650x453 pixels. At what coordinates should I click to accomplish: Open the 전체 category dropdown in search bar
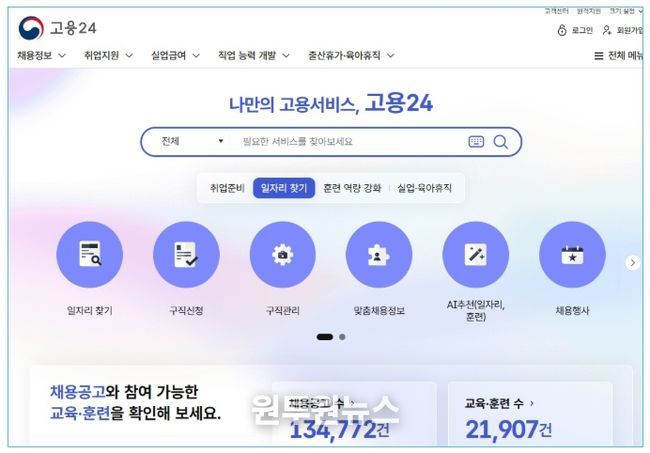(x=192, y=141)
